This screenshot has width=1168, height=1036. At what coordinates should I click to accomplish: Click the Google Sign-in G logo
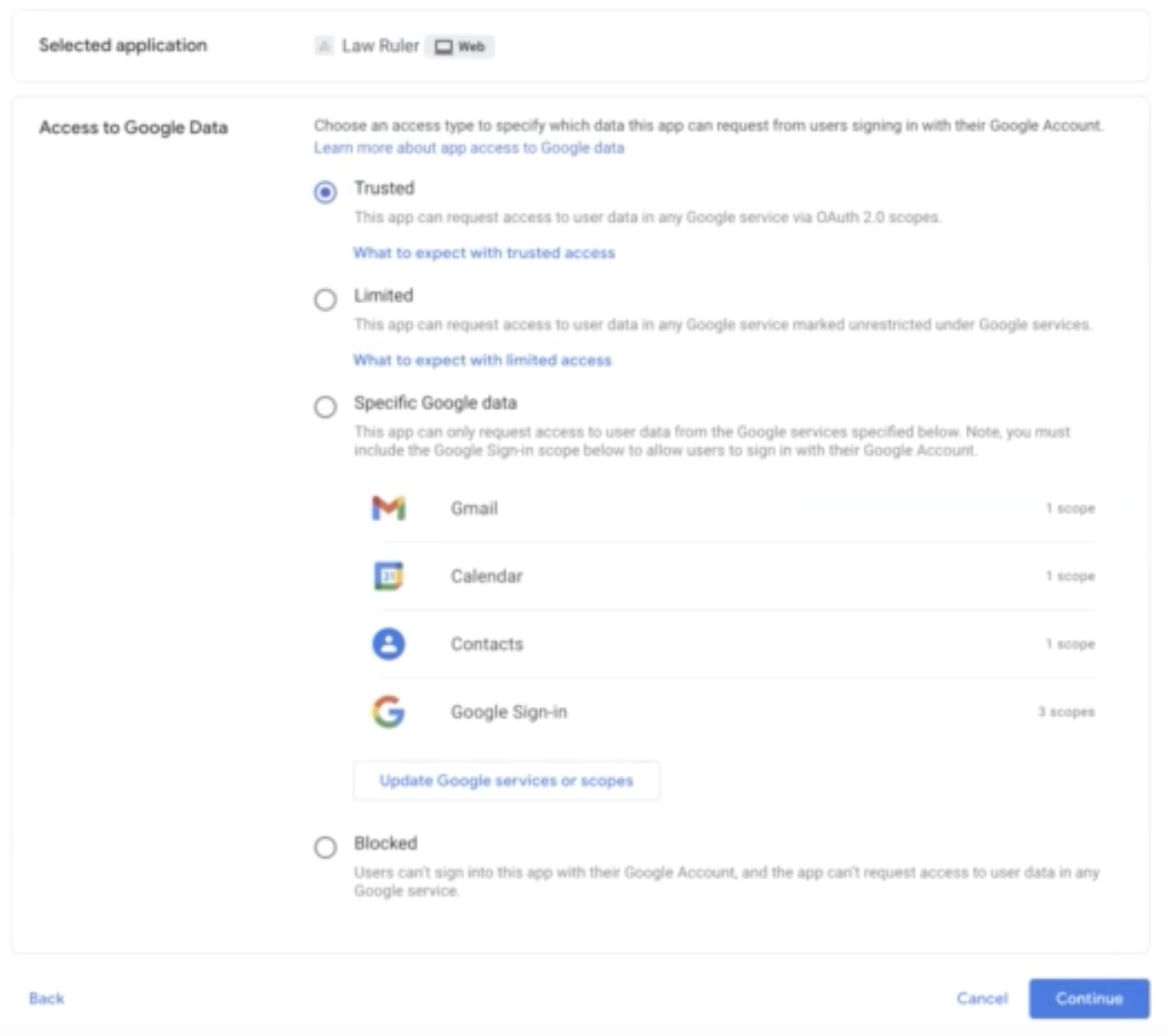click(x=388, y=711)
